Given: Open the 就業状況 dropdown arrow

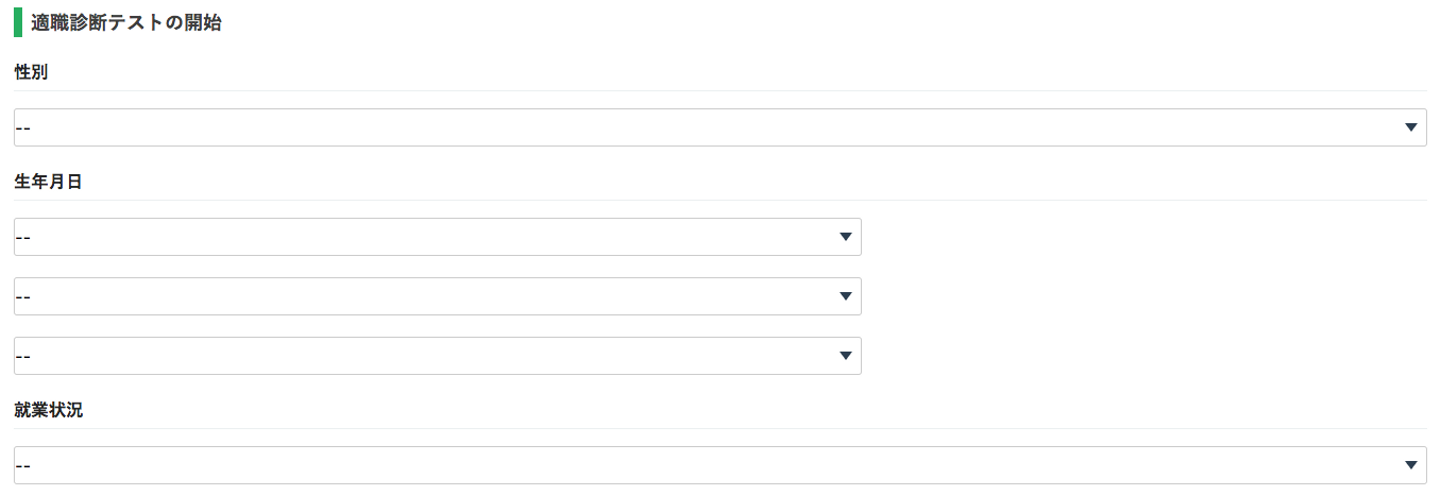Looking at the screenshot, I should coord(1411,465).
